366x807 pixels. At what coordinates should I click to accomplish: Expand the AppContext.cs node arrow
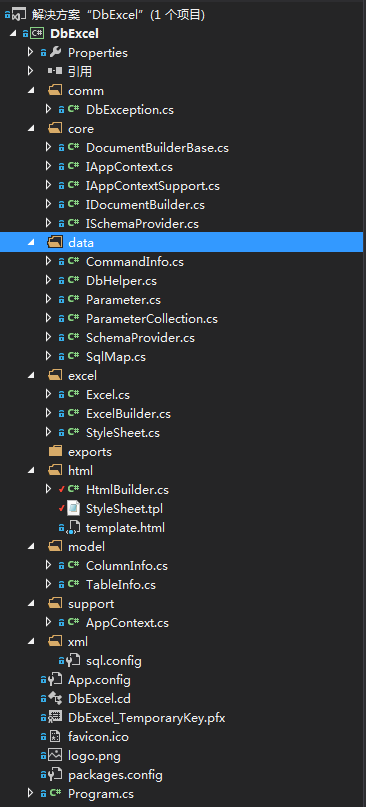coord(48,623)
